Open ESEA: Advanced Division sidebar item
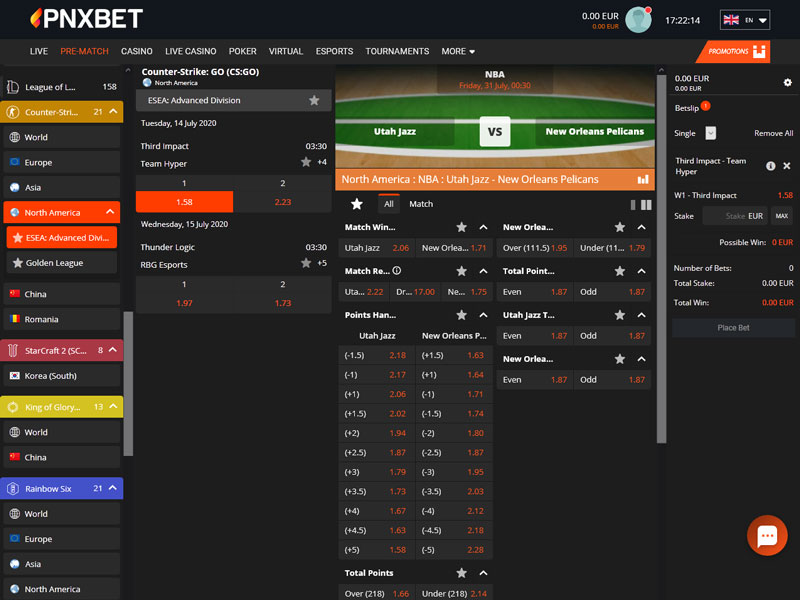 (62, 238)
